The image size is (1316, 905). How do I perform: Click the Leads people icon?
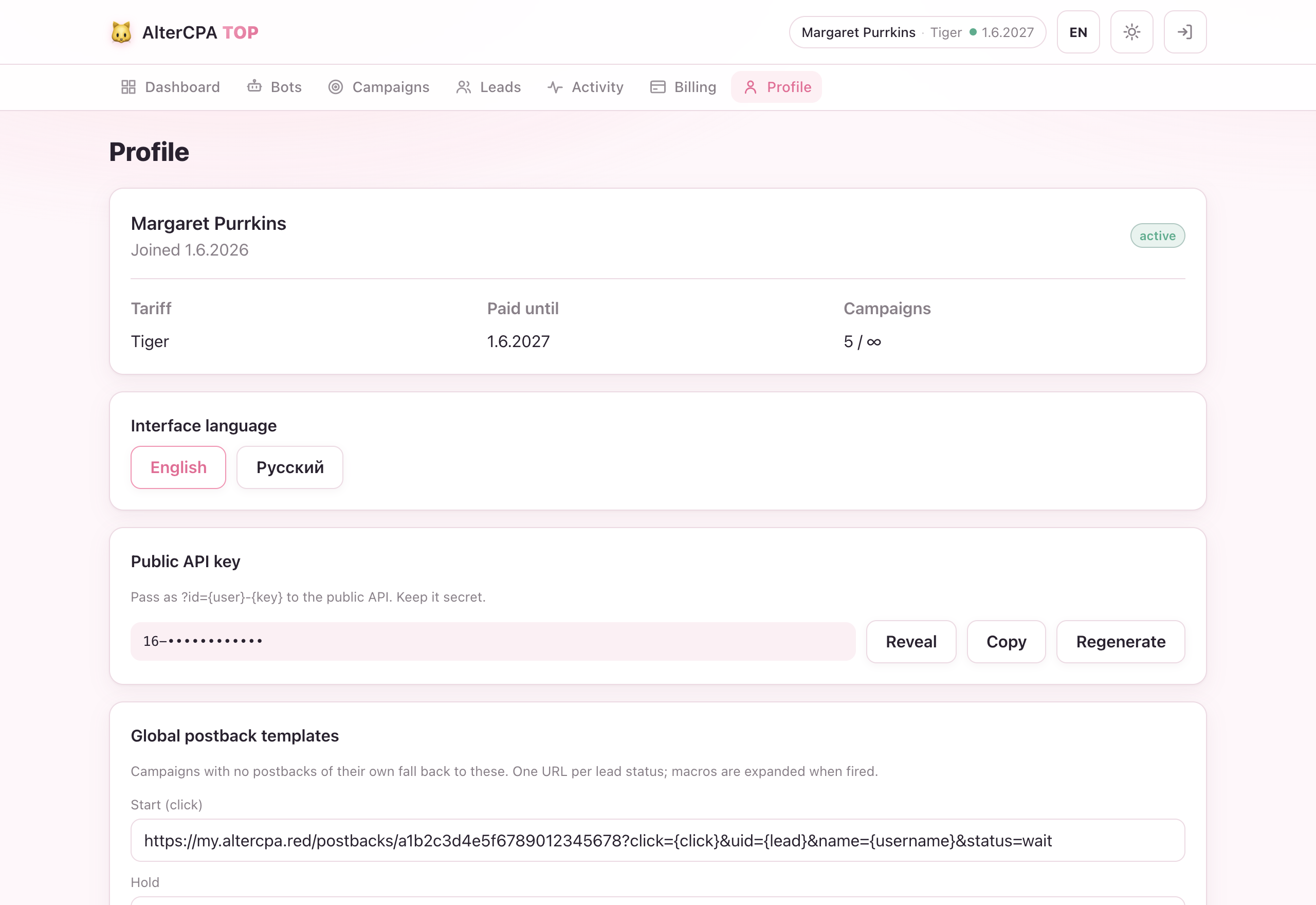[x=464, y=87]
